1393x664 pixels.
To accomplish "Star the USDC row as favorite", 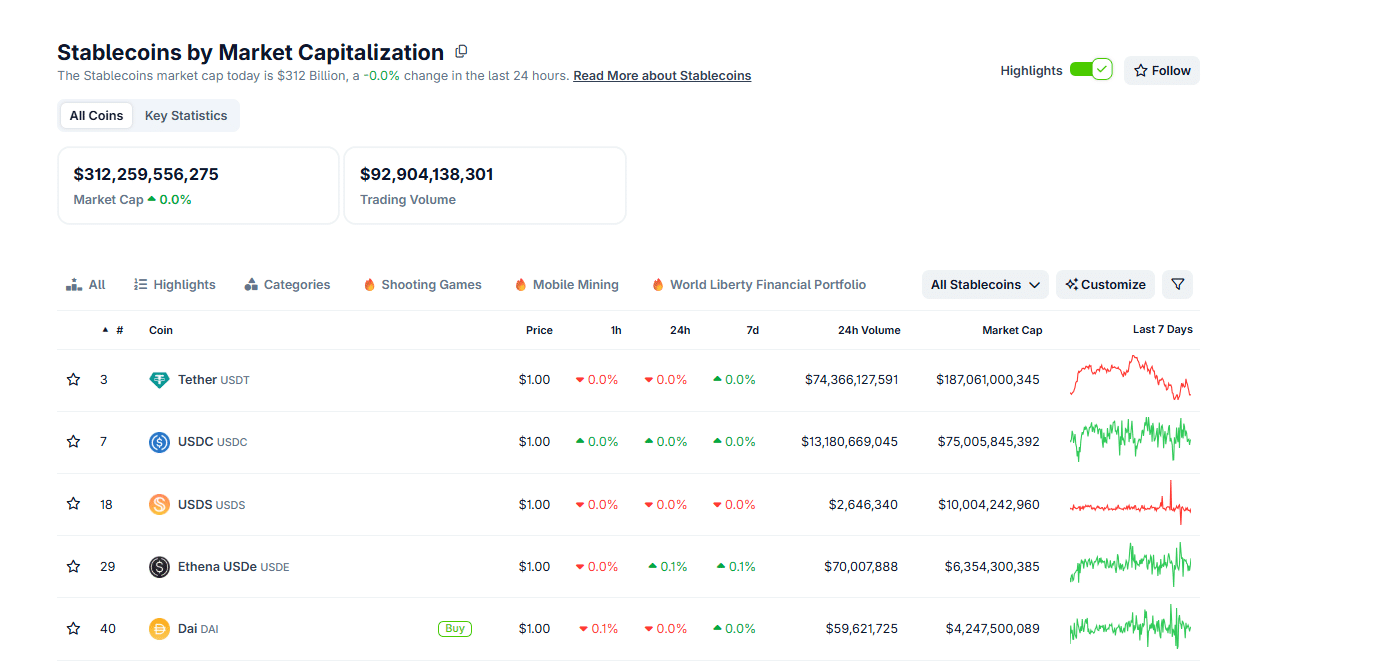I will pos(73,441).
